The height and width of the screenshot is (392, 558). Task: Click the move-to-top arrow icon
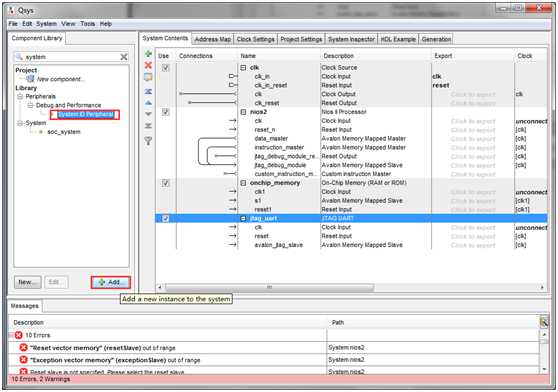tap(148, 91)
